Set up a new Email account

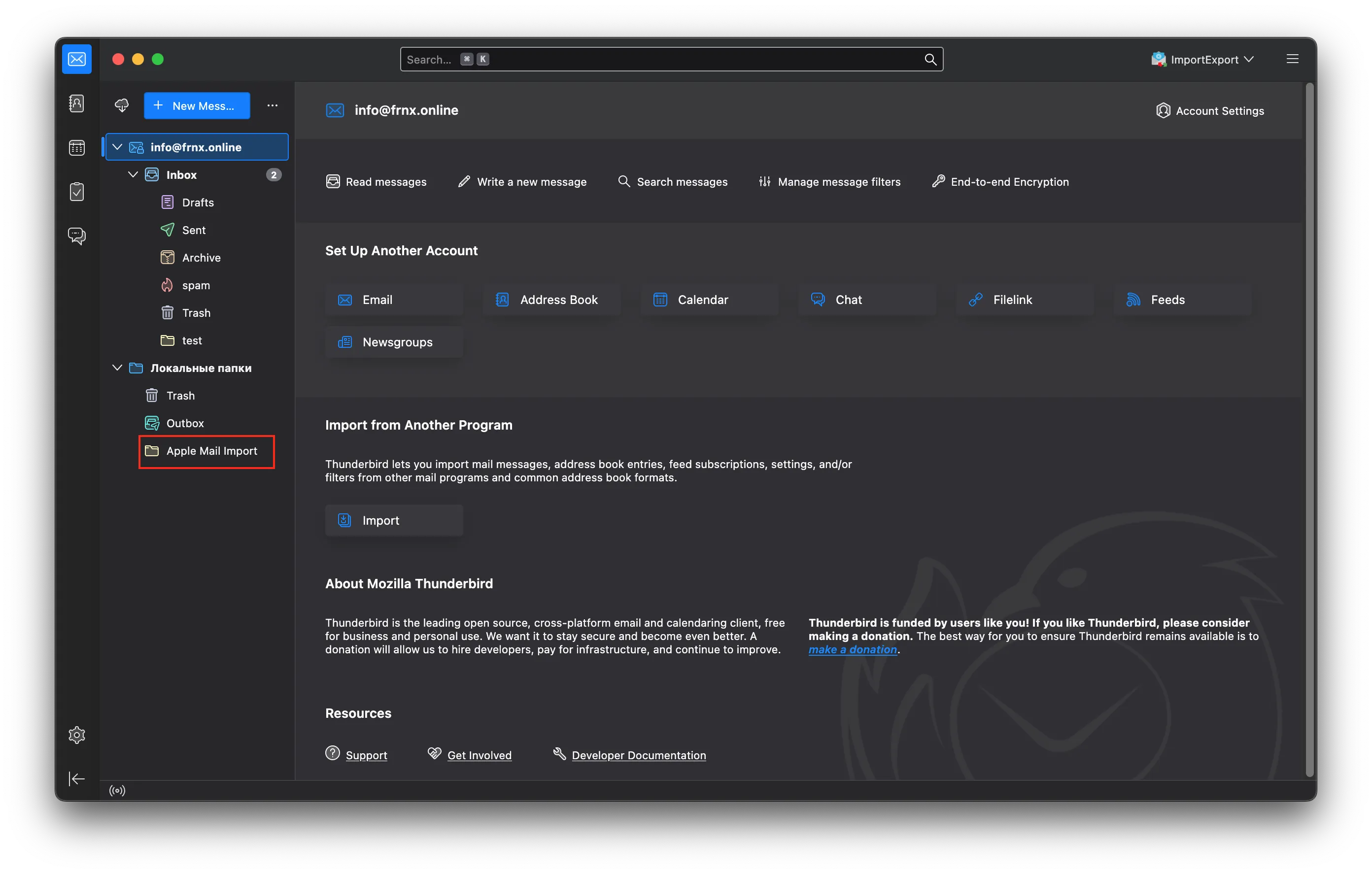click(394, 300)
